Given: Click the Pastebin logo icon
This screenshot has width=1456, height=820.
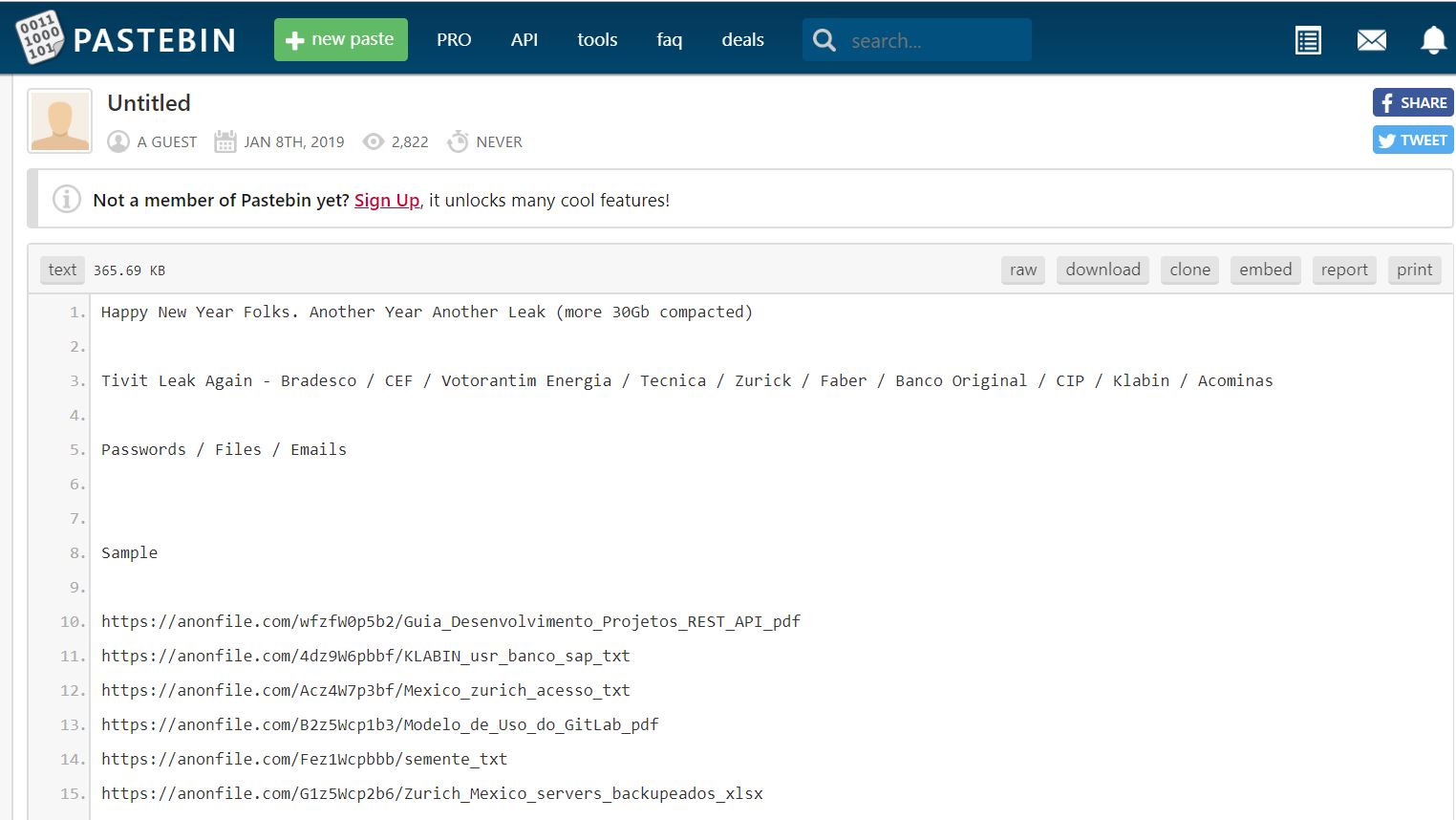Looking at the screenshot, I should click(x=39, y=37).
